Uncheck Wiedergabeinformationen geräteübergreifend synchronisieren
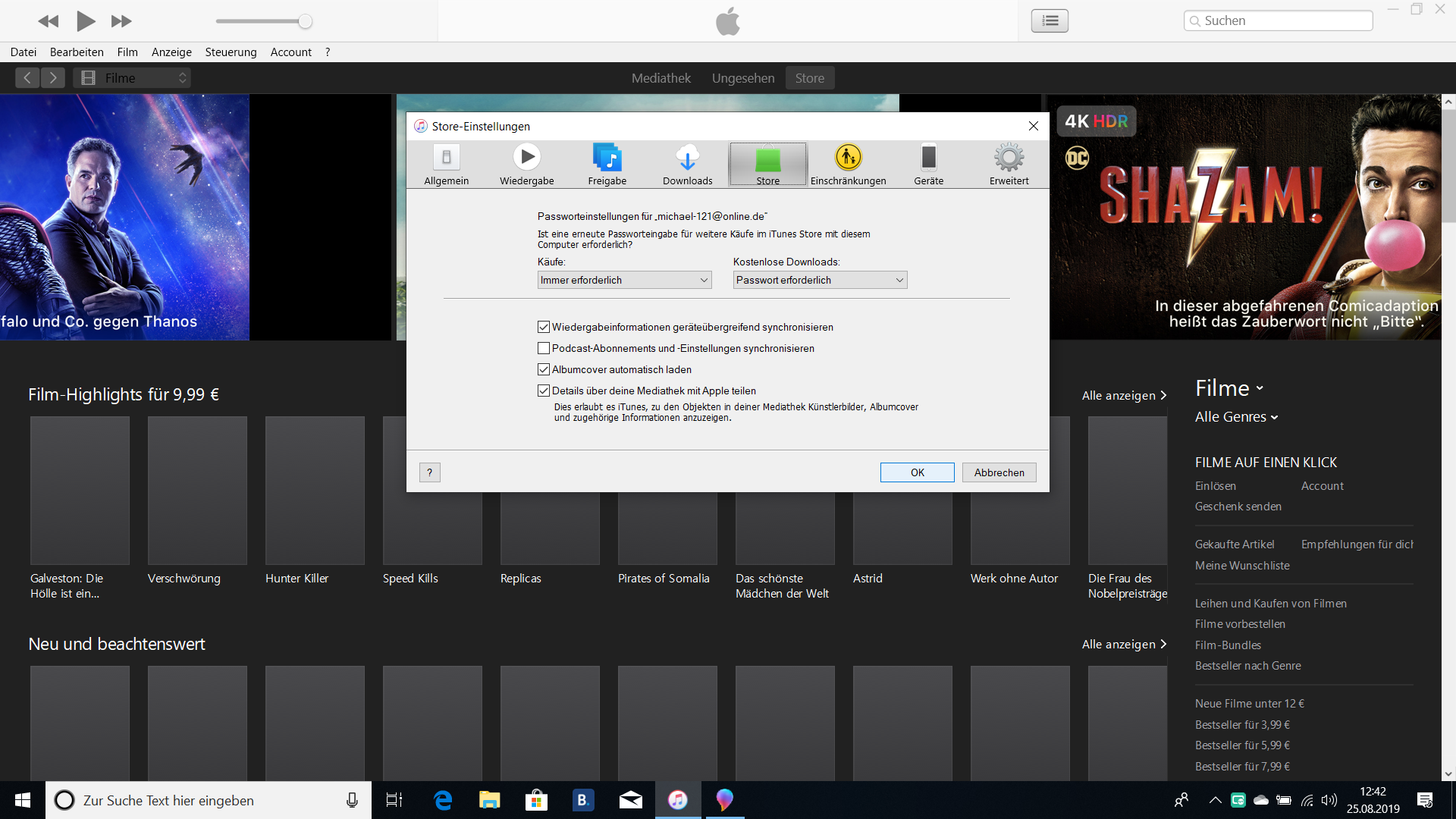1456x819 pixels. pos(544,327)
